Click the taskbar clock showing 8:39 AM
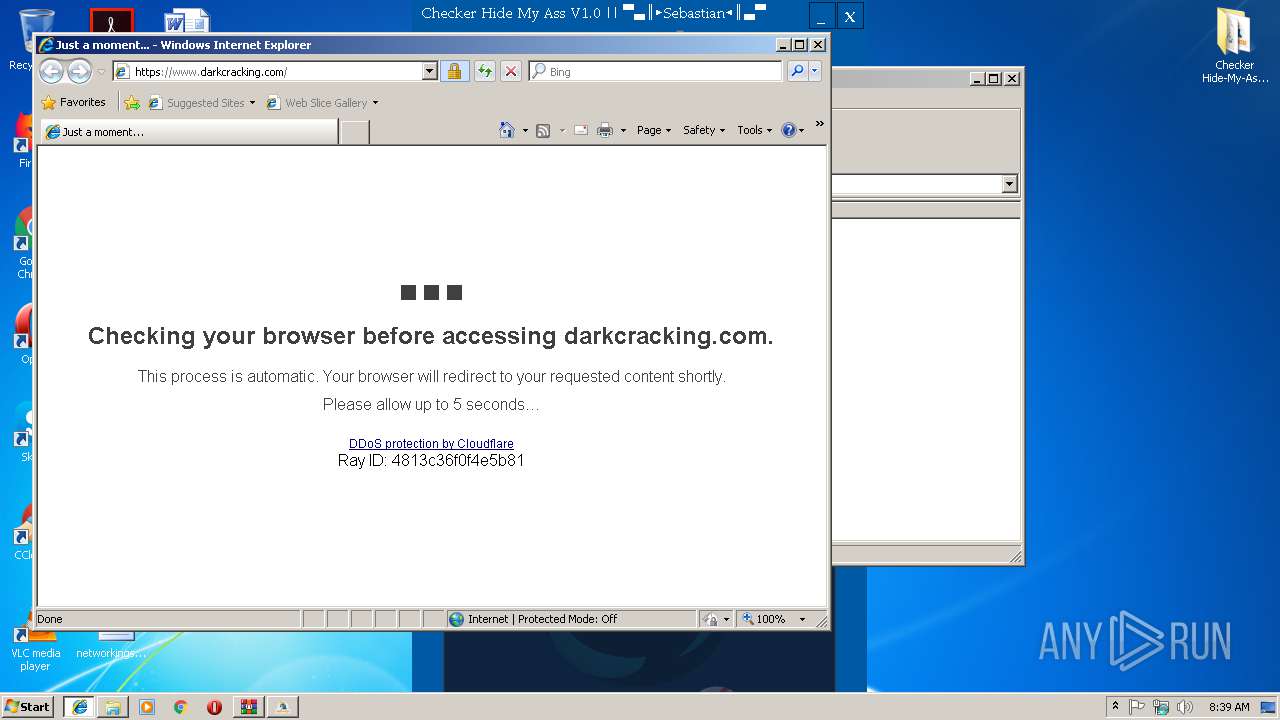 [1229, 707]
